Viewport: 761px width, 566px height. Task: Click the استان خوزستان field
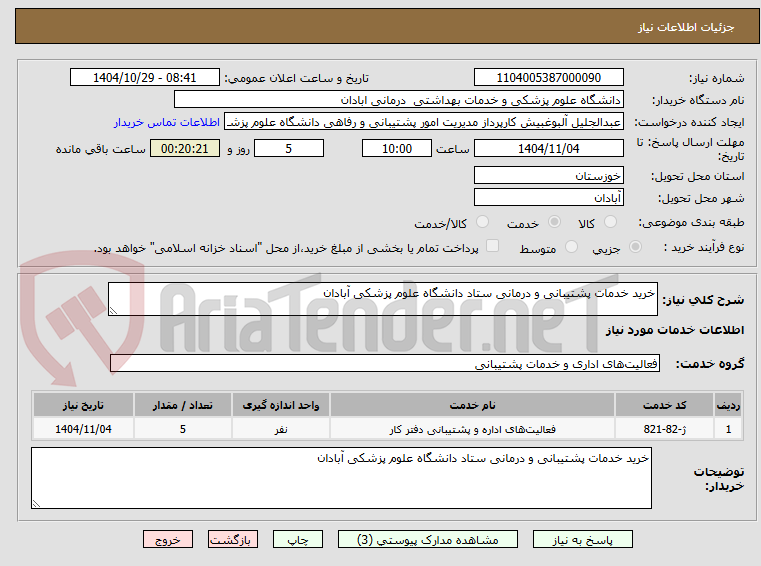(x=548, y=176)
